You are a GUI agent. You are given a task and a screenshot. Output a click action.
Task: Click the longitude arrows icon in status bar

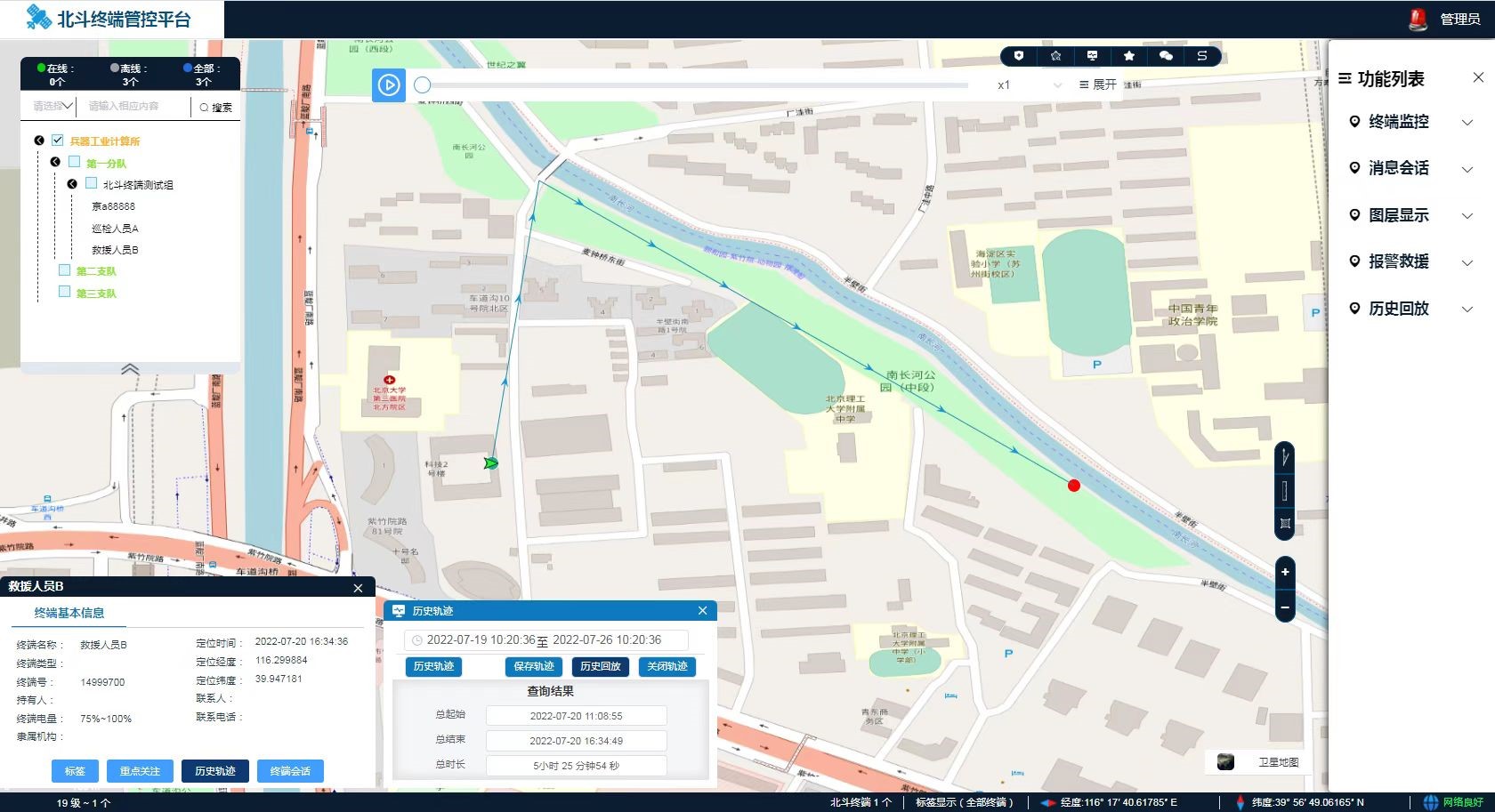1048,802
